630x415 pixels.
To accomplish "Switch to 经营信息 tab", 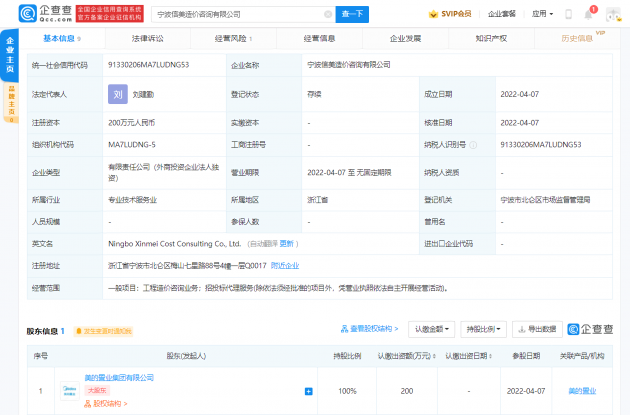I will click(x=319, y=39).
